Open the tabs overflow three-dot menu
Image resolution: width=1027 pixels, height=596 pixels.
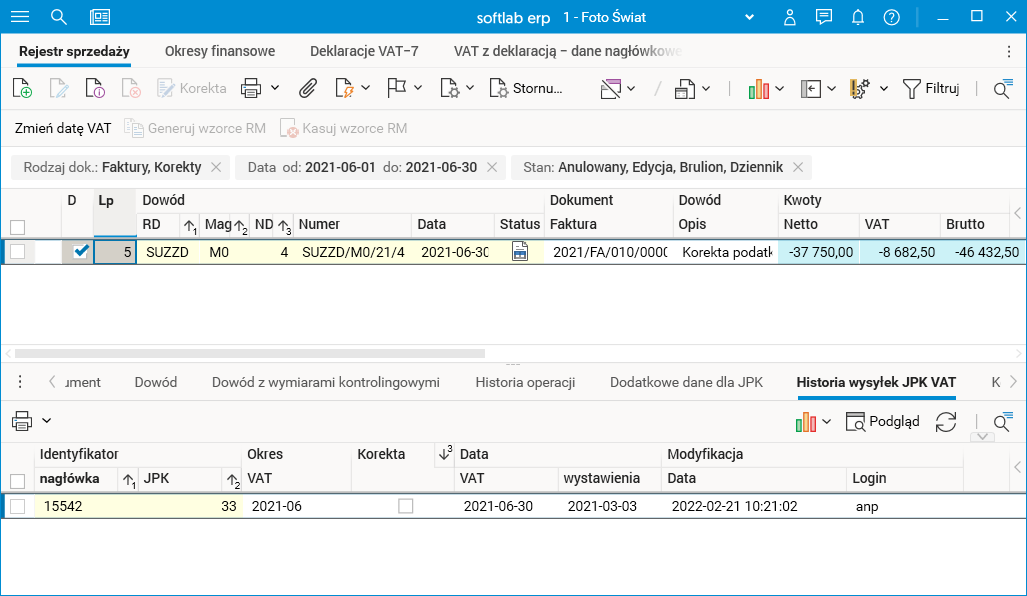click(x=1009, y=51)
